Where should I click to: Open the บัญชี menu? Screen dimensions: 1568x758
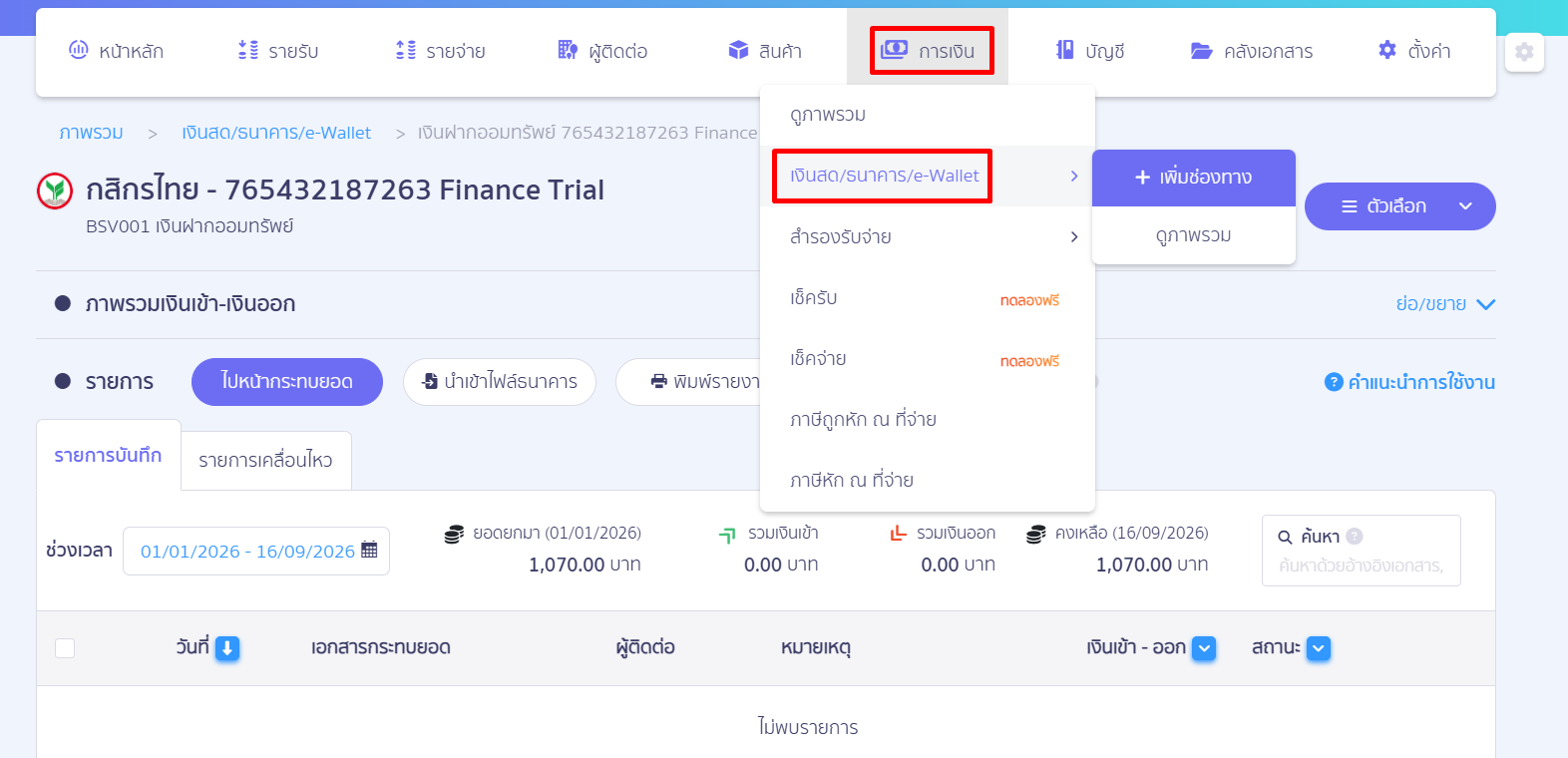click(x=1090, y=51)
